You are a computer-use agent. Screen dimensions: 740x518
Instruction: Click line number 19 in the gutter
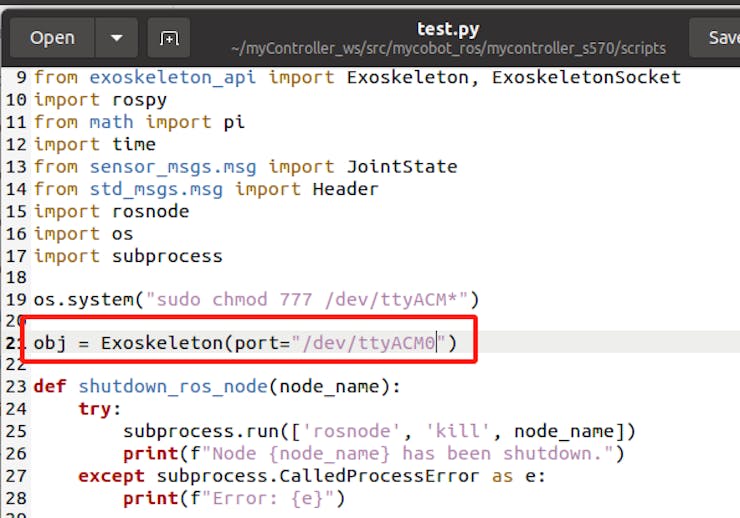point(16,299)
